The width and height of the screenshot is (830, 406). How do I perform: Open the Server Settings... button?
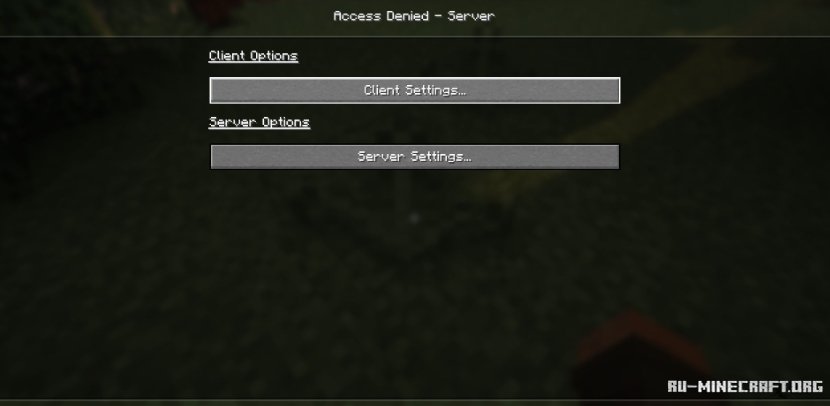click(414, 157)
